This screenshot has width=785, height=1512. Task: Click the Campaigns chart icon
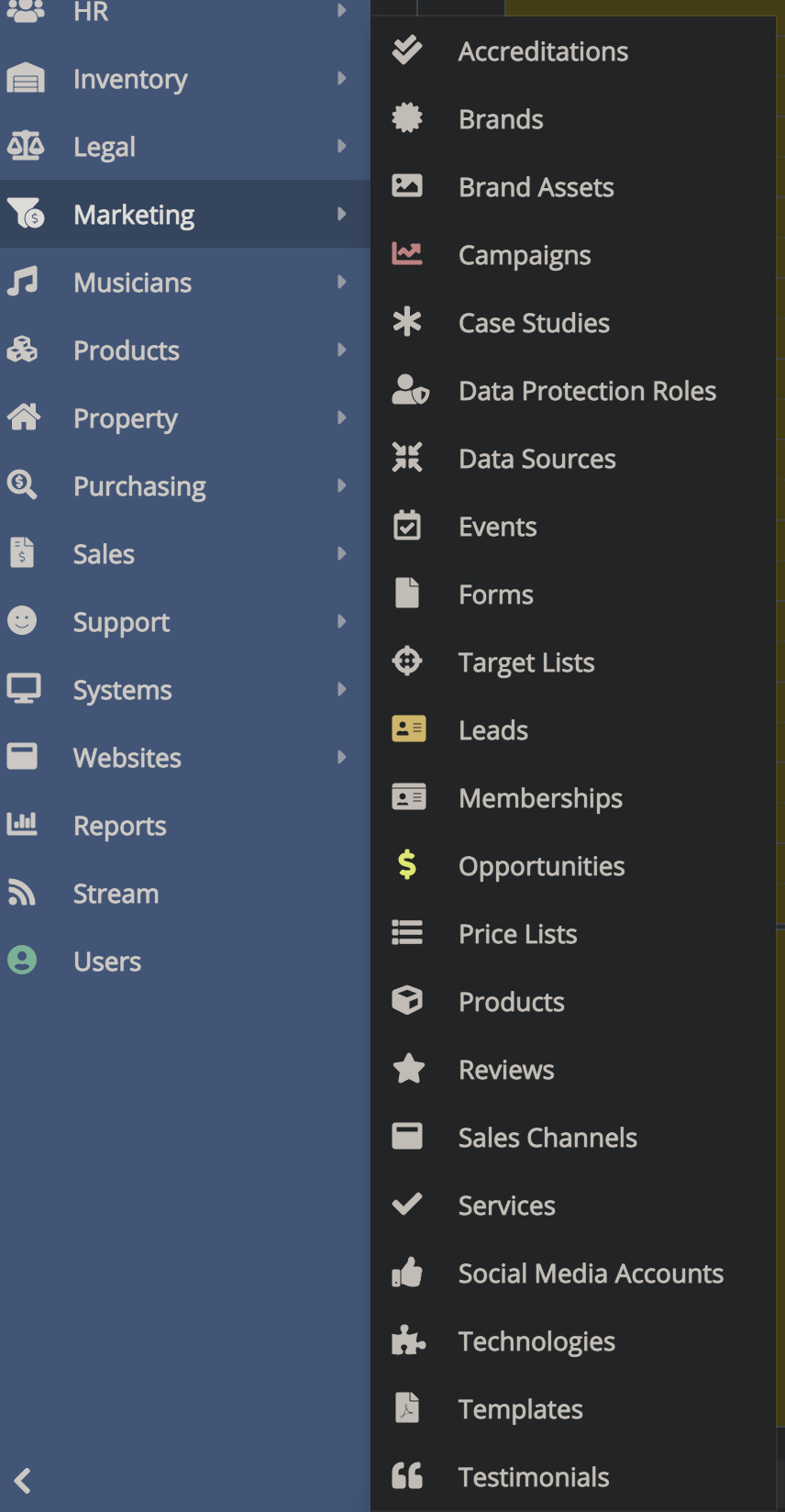click(x=407, y=254)
